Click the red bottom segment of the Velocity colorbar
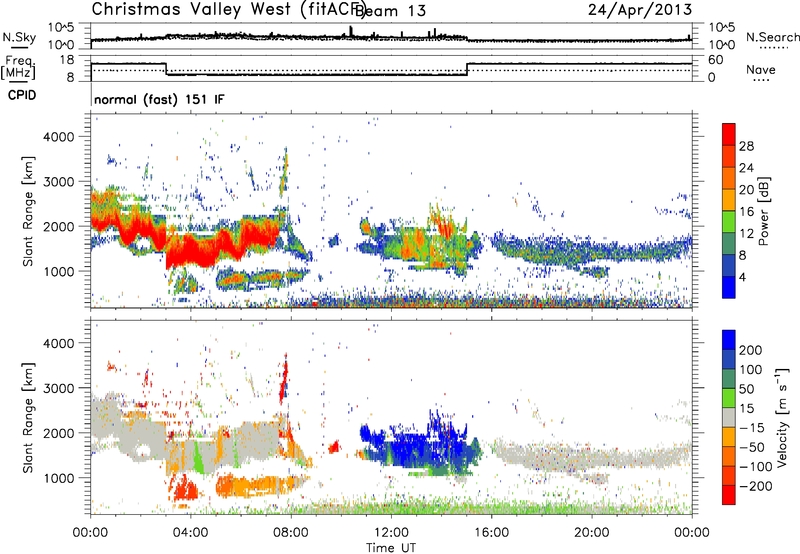 click(x=729, y=495)
